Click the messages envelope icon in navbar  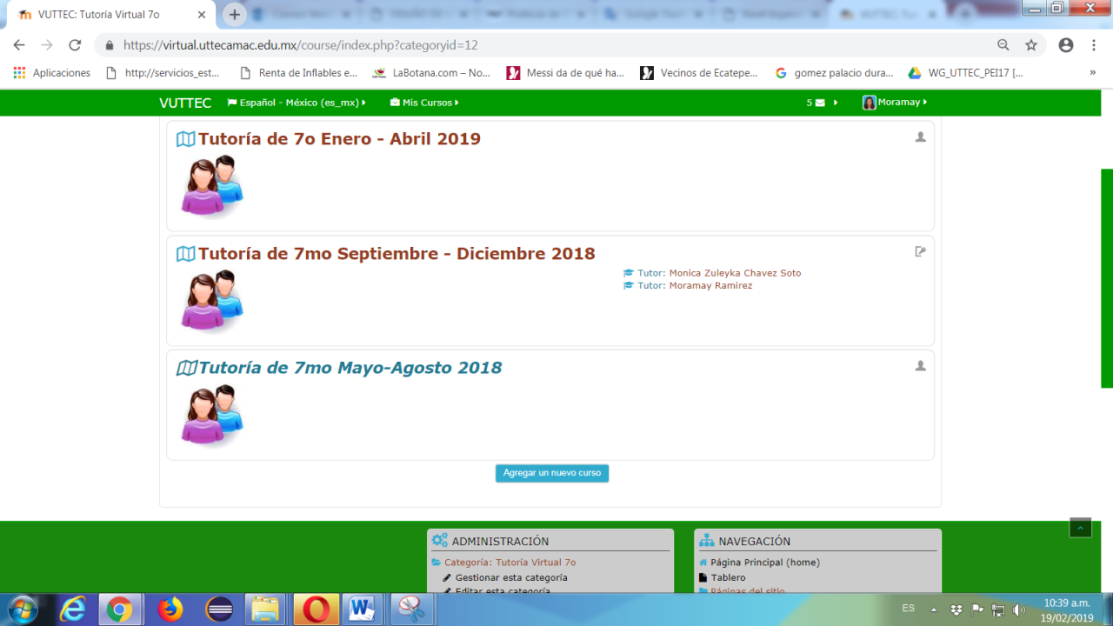click(820, 103)
